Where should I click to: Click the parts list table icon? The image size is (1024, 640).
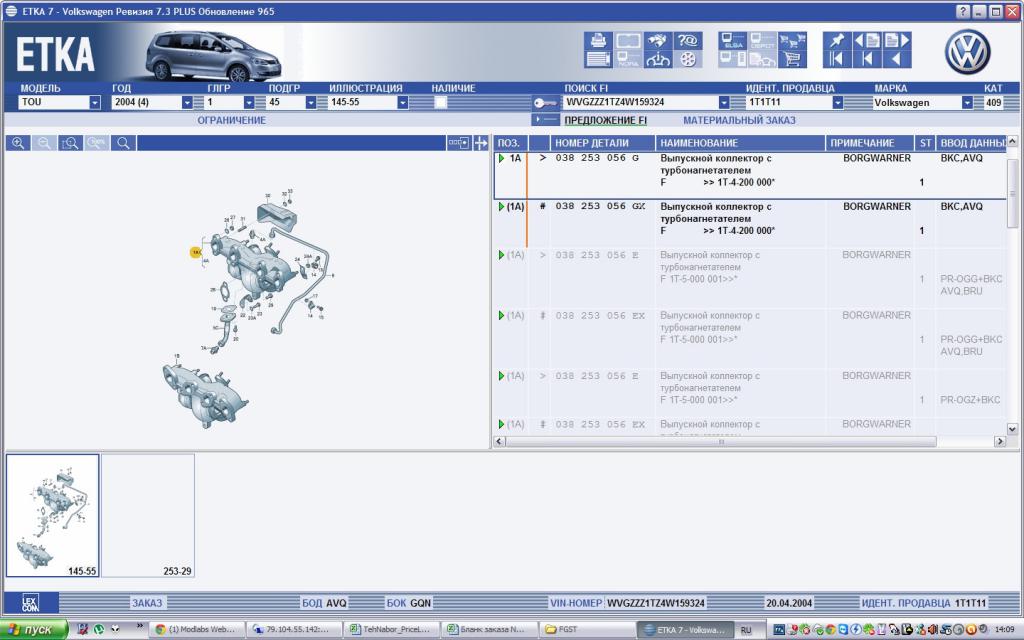pyautogui.click(x=598, y=59)
